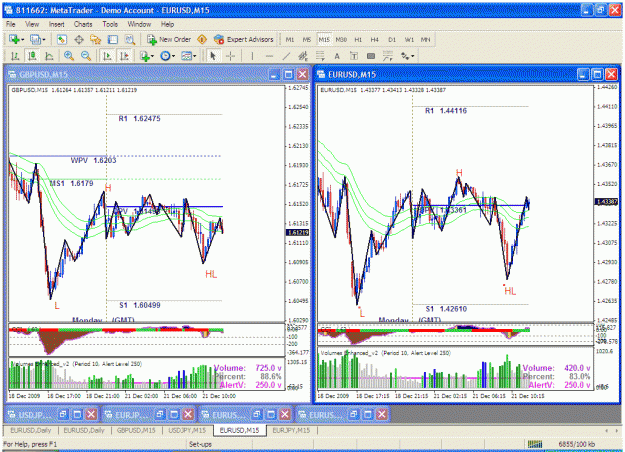Switch chart to MN timeframe
Screen dimensions: 625x452
coord(425,39)
